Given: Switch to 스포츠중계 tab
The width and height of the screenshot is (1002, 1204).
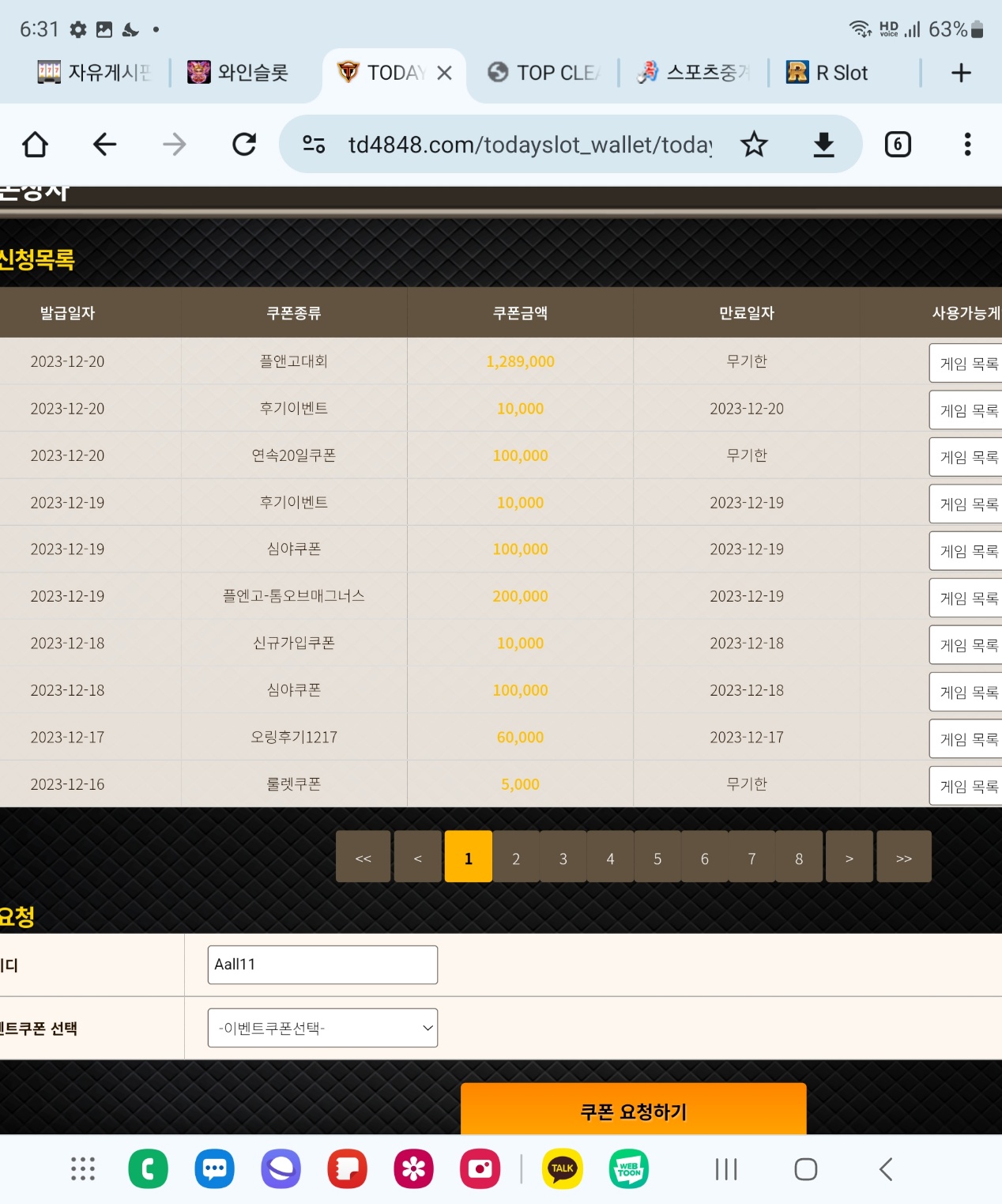Looking at the screenshot, I should coord(693,73).
